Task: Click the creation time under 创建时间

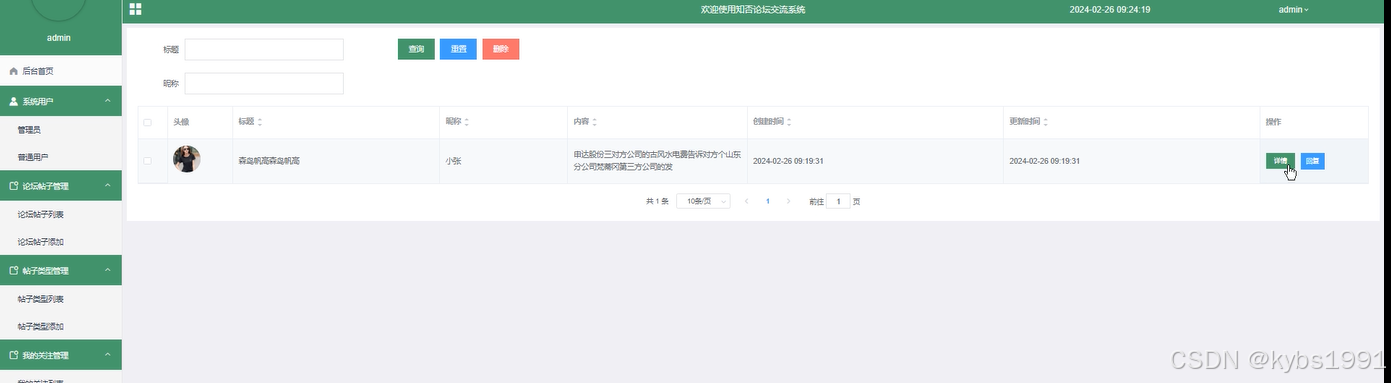Action: 788,161
